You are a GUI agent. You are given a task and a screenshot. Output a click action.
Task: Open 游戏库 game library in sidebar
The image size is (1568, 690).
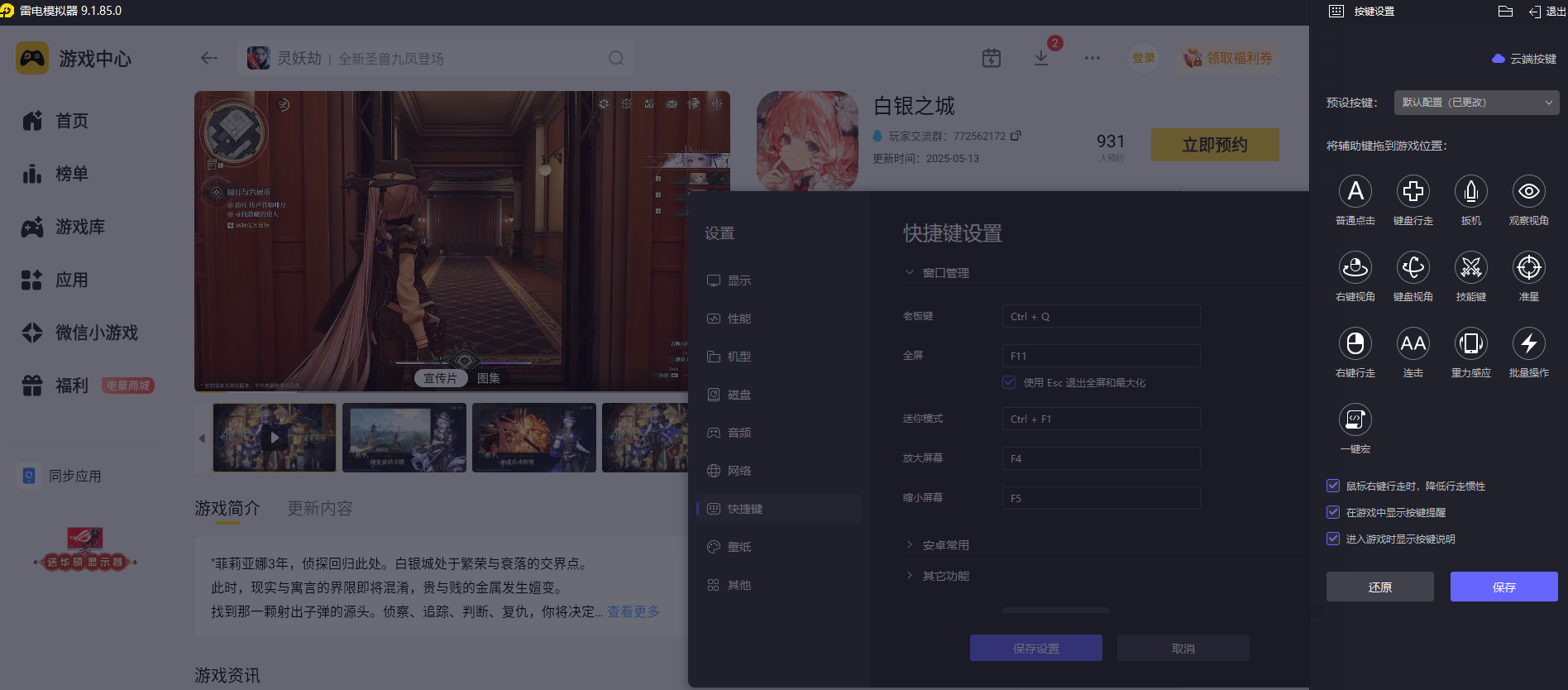coord(63,227)
